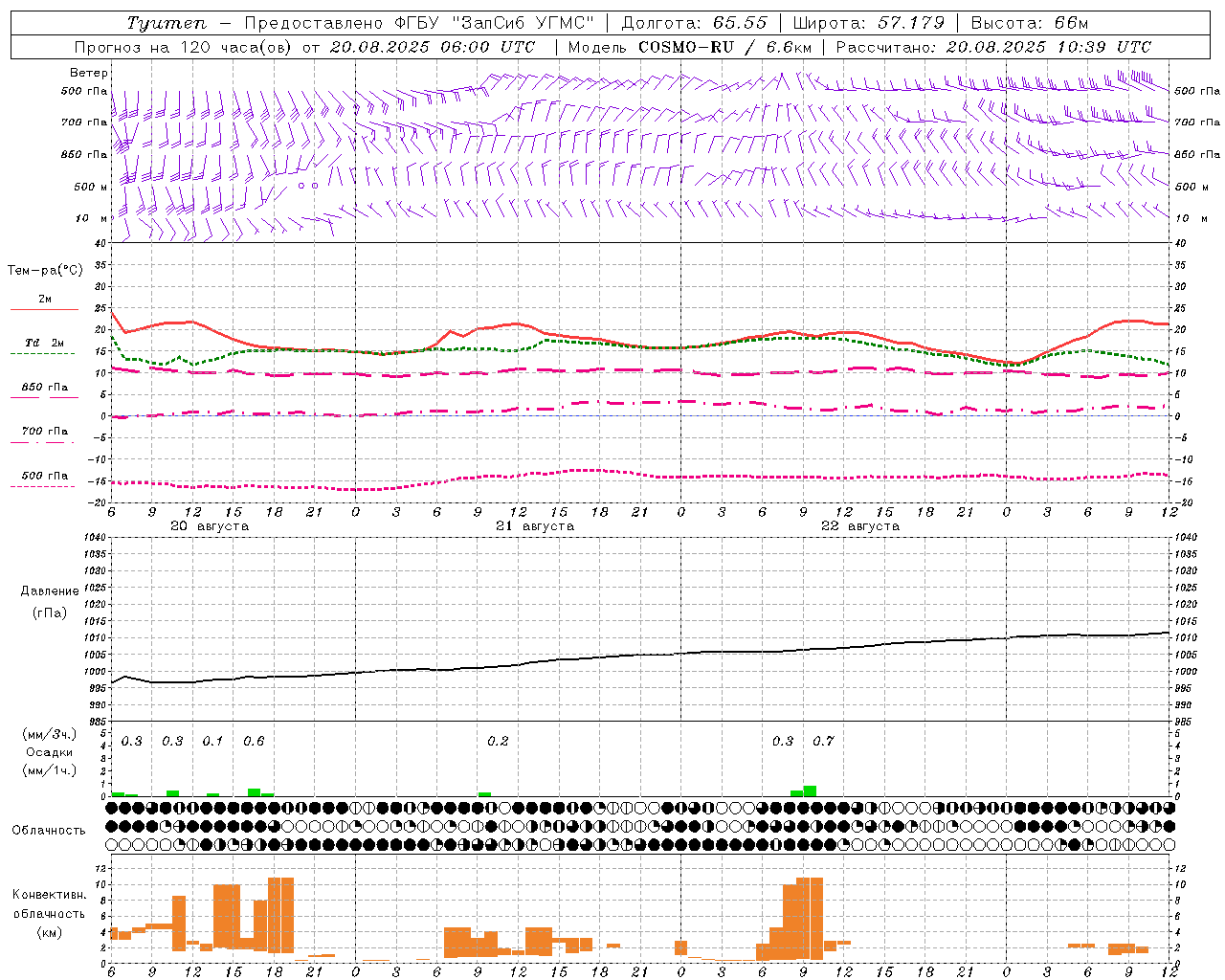The height and width of the screenshot is (980, 1225).
Task: Click the "(мм/1ч.)" precipitation unit label
Action: coord(50,770)
